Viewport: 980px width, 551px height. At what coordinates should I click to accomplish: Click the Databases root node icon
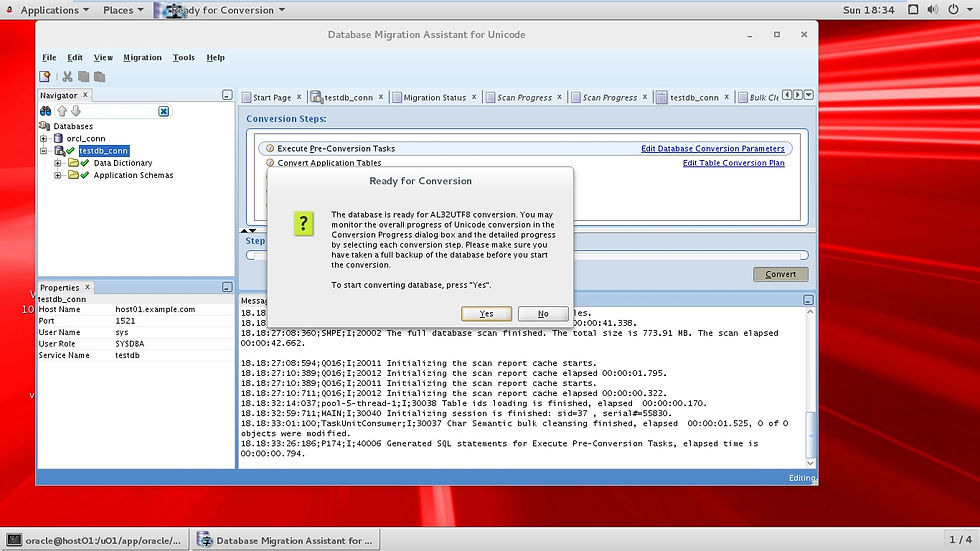click(45, 126)
